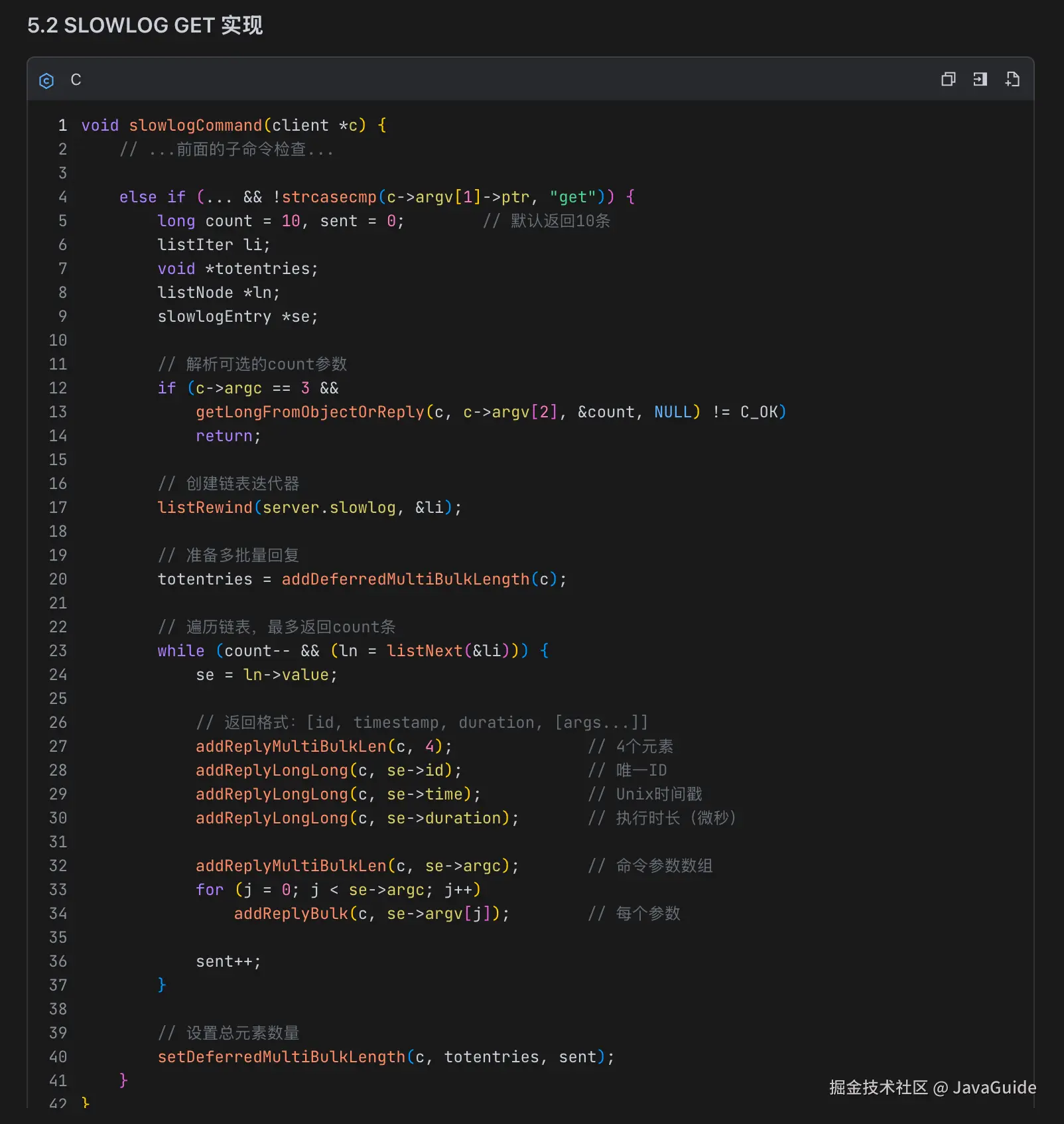The height and width of the screenshot is (1124, 1064).
Task: Click the comment starting "返回格式"
Action: tap(436, 723)
